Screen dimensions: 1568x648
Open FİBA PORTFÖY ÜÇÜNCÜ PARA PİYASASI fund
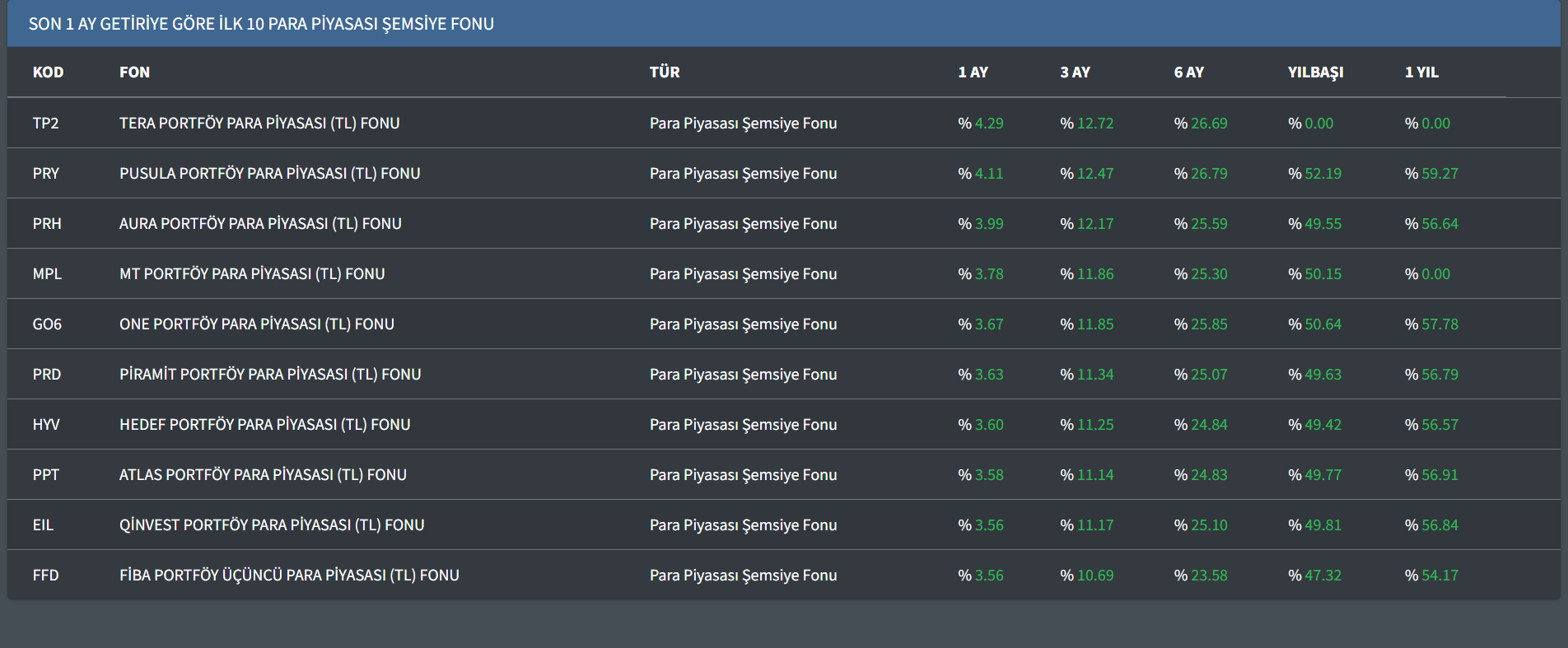click(x=289, y=576)
